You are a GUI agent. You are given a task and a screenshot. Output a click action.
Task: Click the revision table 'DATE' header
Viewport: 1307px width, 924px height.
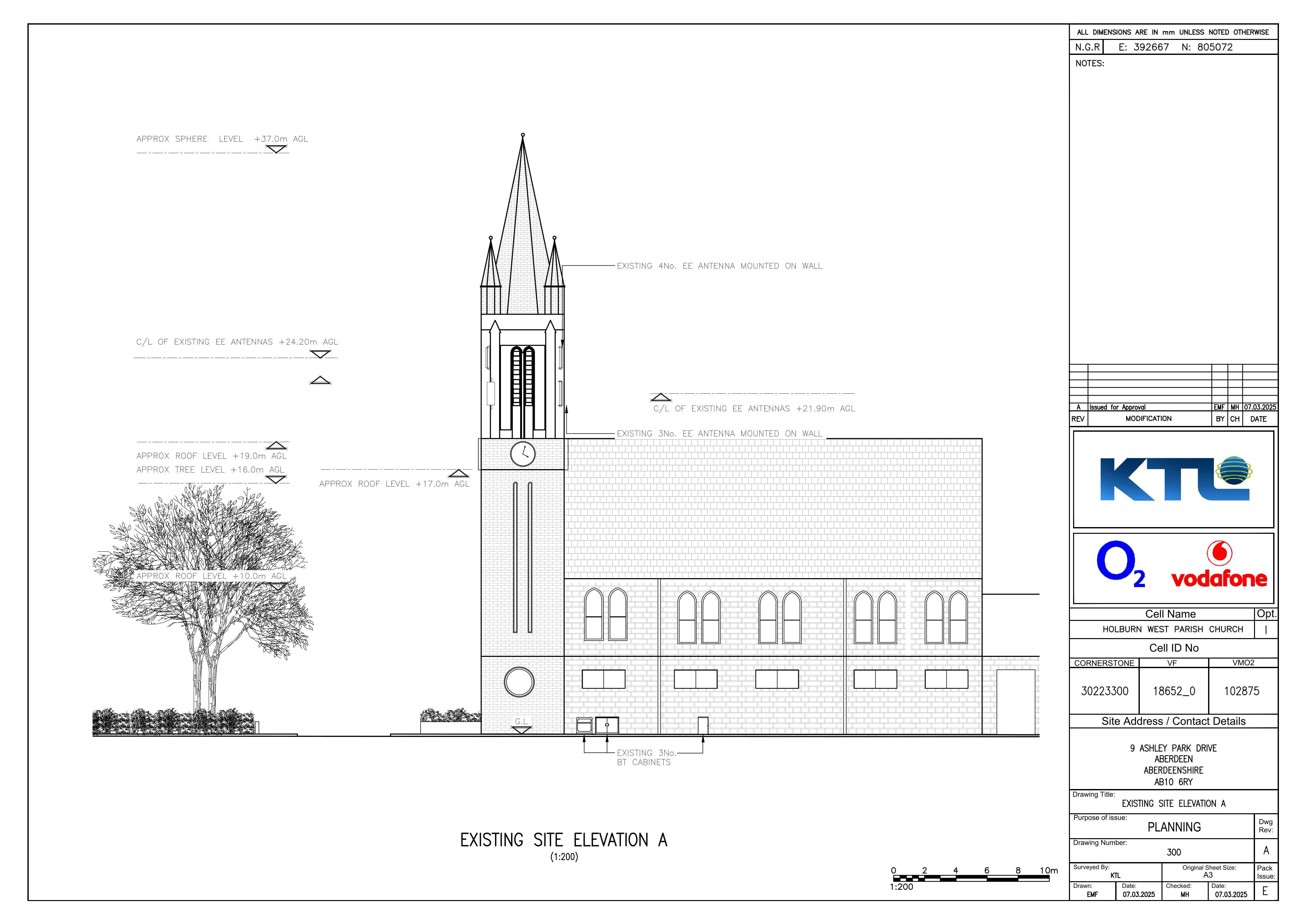click(x=1258, y=419)
